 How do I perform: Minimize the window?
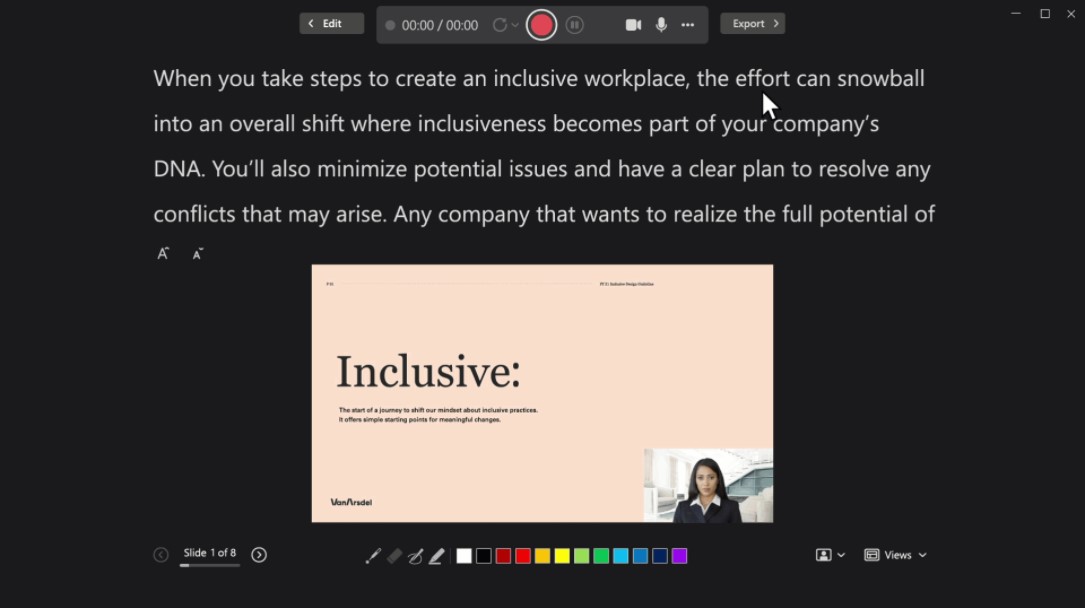[1016, 13]
